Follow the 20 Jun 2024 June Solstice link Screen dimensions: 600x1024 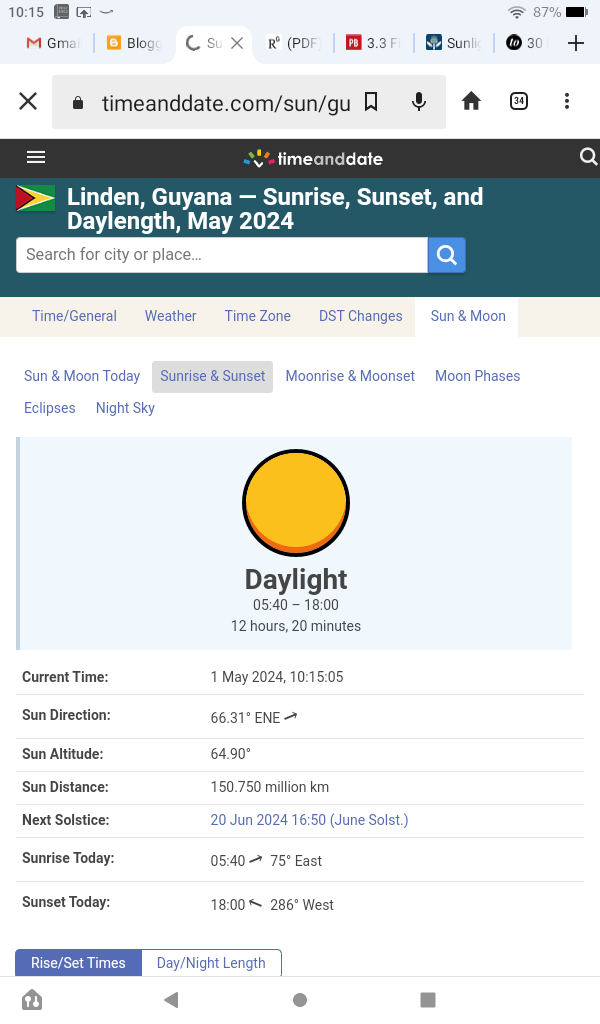(x=309, y=820)
